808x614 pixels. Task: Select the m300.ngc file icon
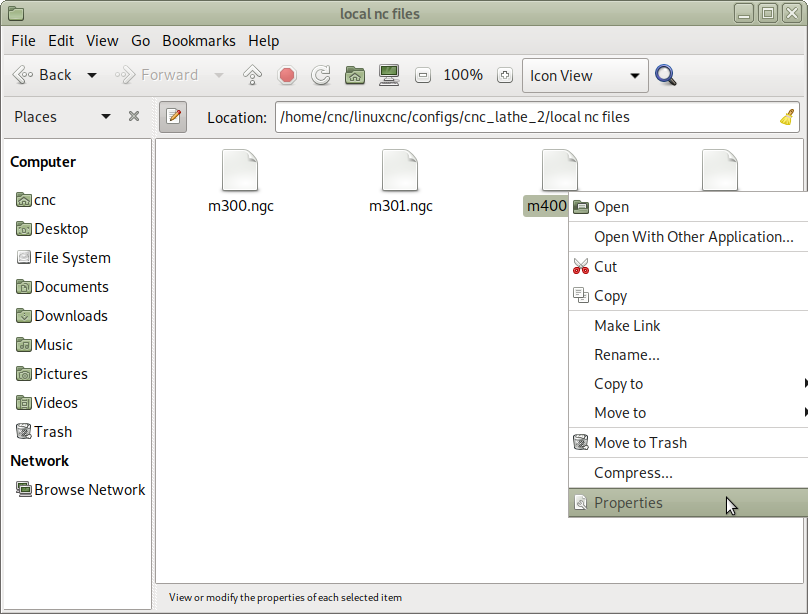pos(240,170)
